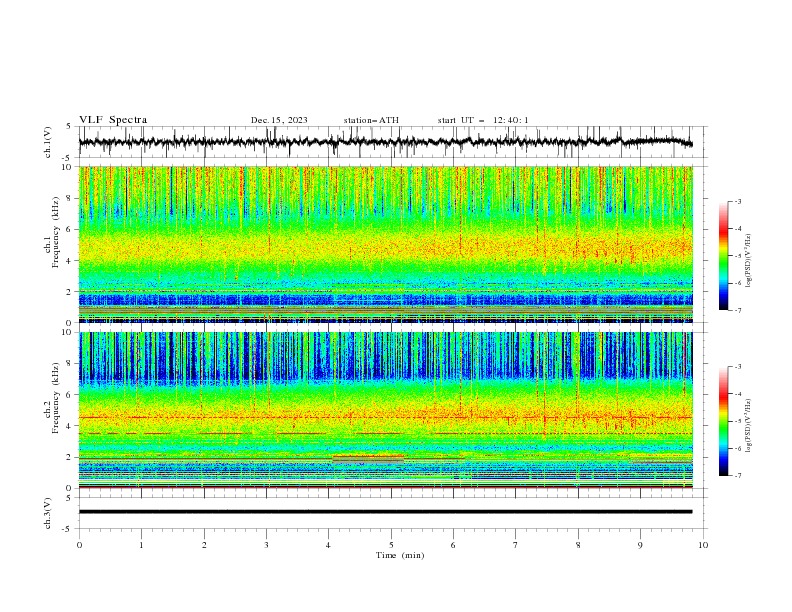
Task: Click the "-5" tick on ch.3 voltage axis
Action: [x=67, y=529]
